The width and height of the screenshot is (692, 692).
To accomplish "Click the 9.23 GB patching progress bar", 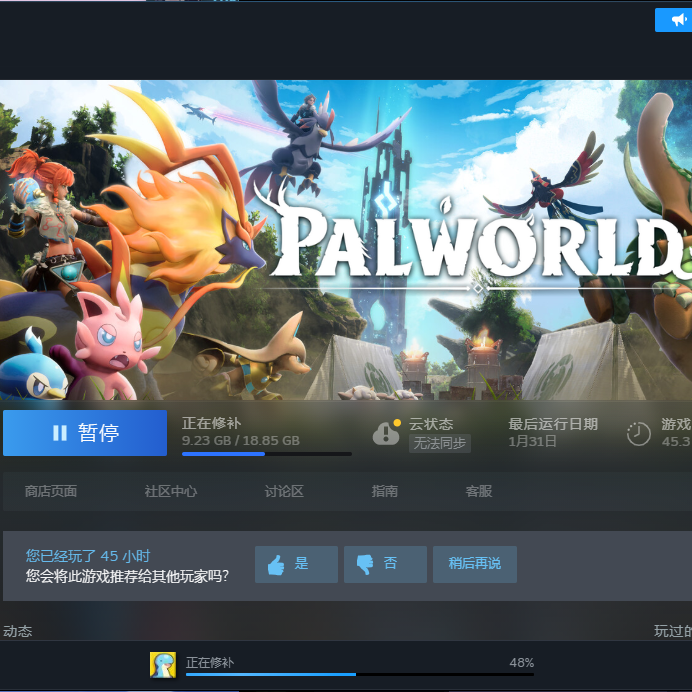I will click(266, 454).
